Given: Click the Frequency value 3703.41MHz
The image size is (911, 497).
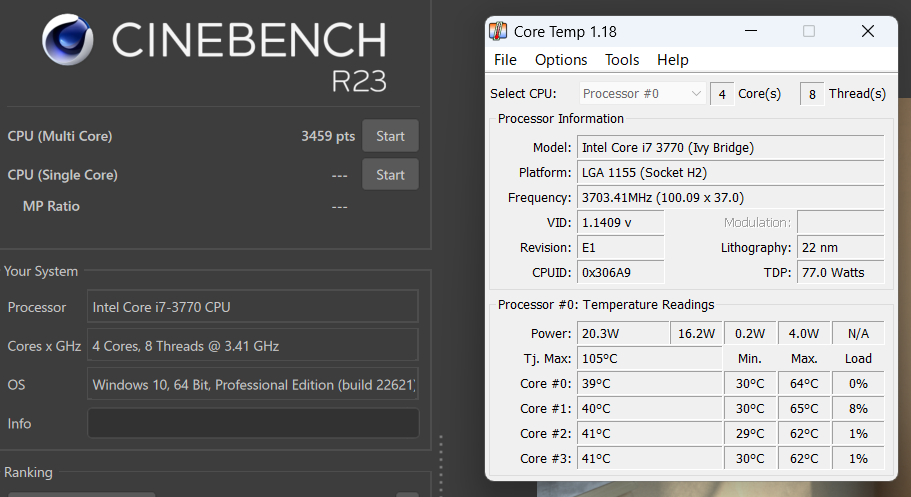Looking at the screenshot, I should click(730, 198).
